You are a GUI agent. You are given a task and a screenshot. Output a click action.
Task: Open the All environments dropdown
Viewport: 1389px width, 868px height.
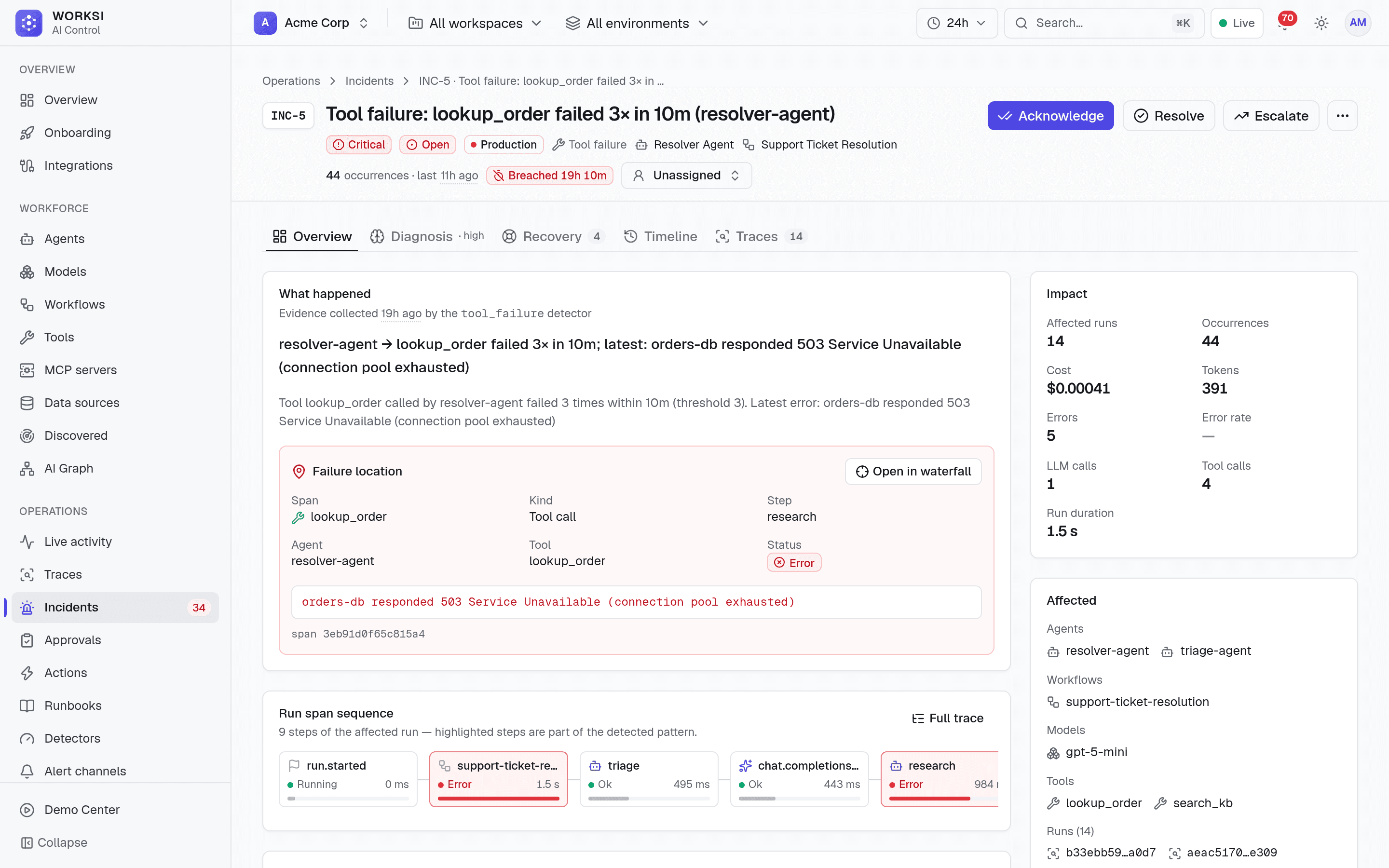[637, 23]
